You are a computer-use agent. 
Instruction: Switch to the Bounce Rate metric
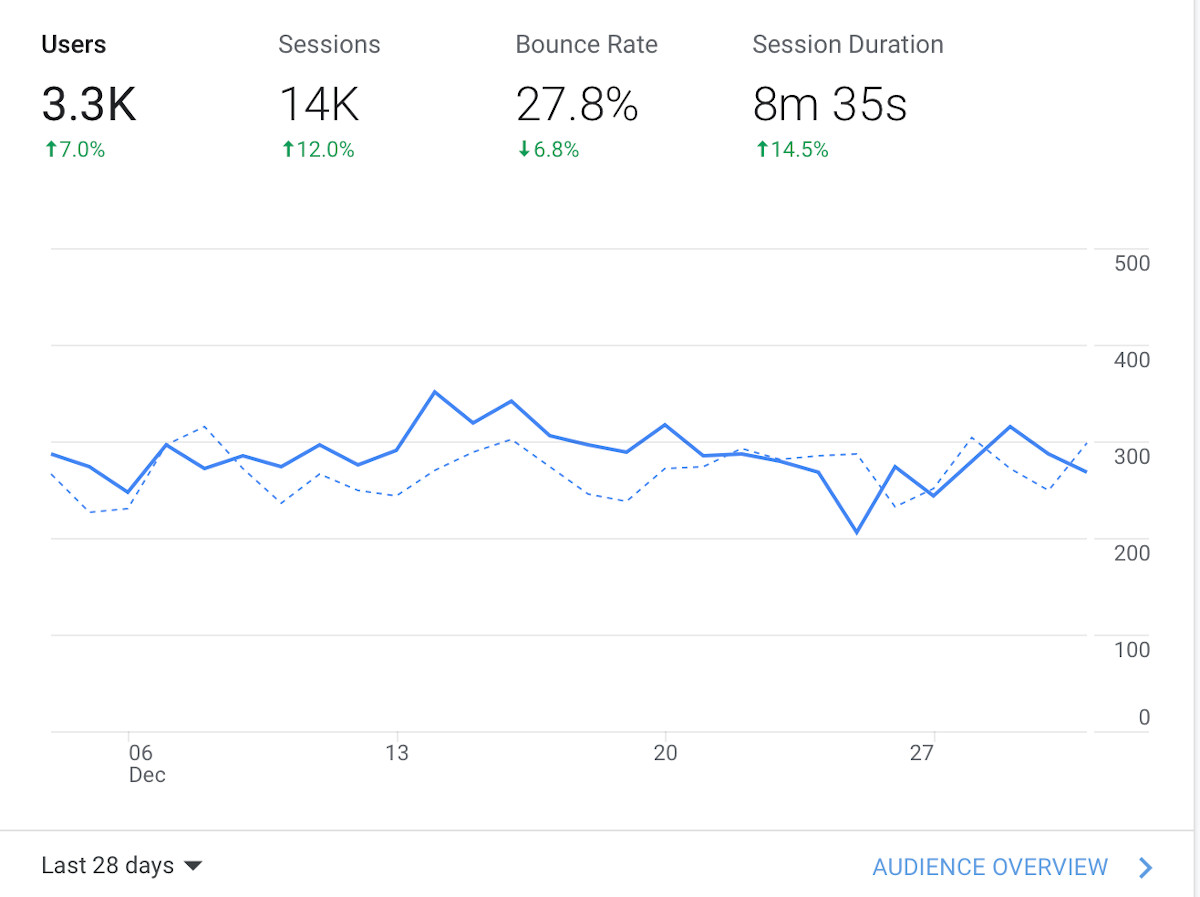pos(586,45)
